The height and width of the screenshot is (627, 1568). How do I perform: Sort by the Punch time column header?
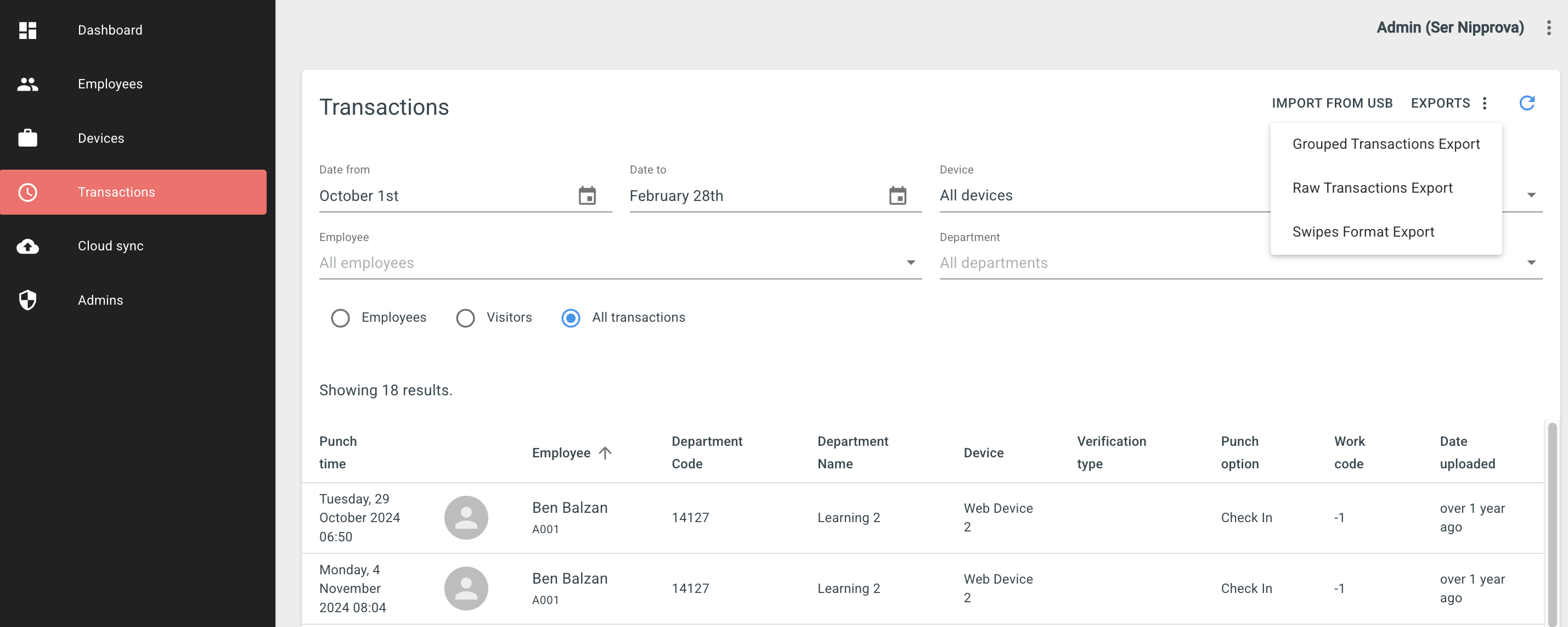point(338,453)
